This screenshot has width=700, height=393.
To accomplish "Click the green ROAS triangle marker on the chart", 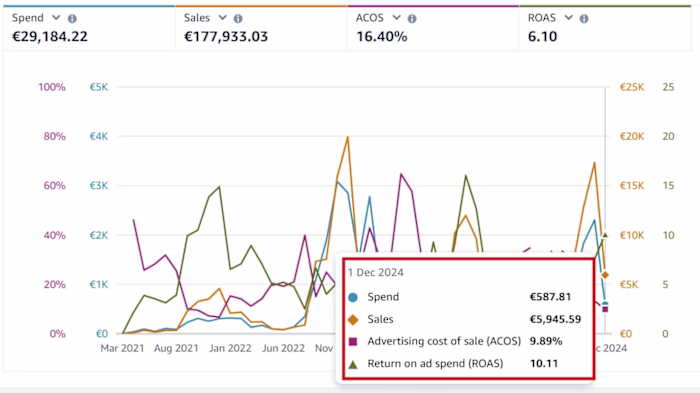I will (605, 234).
